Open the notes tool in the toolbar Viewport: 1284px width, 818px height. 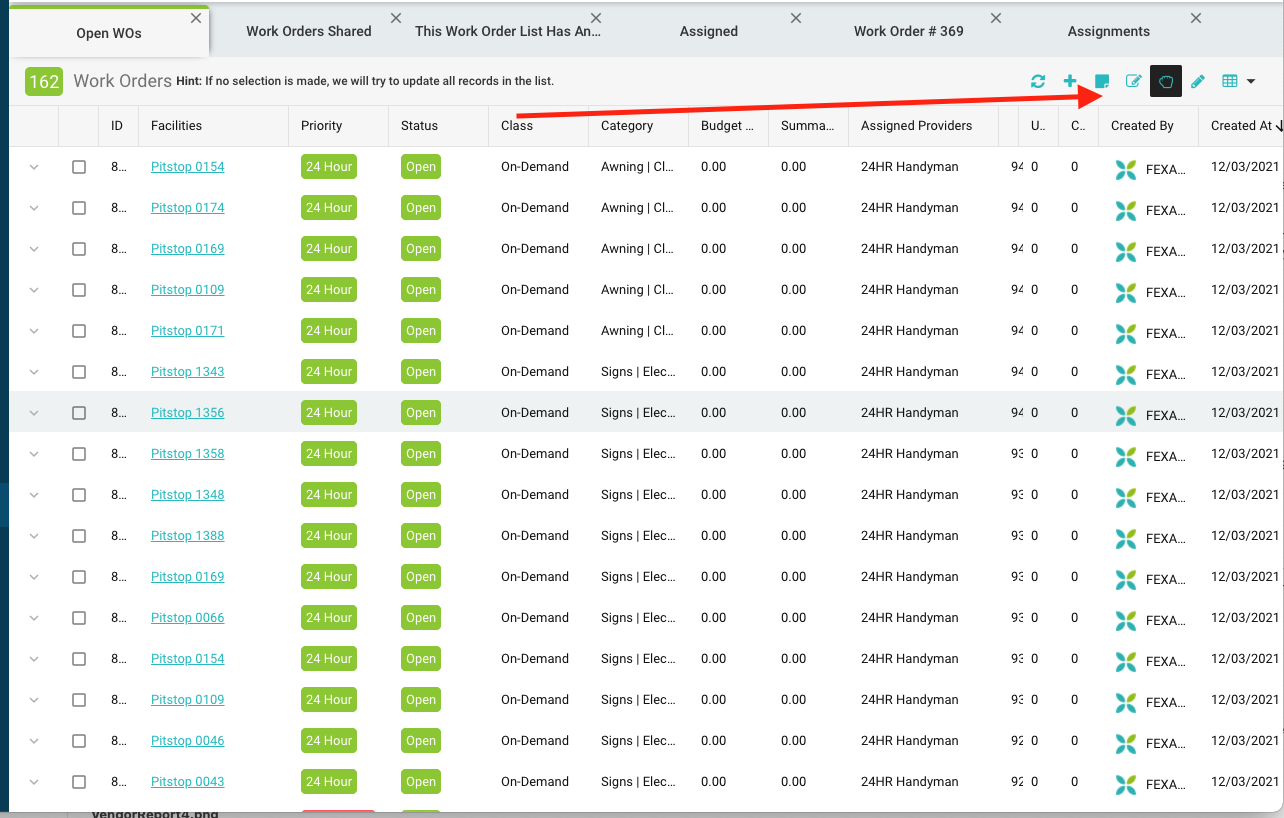pyautogui.click(x=1102, y=81)
